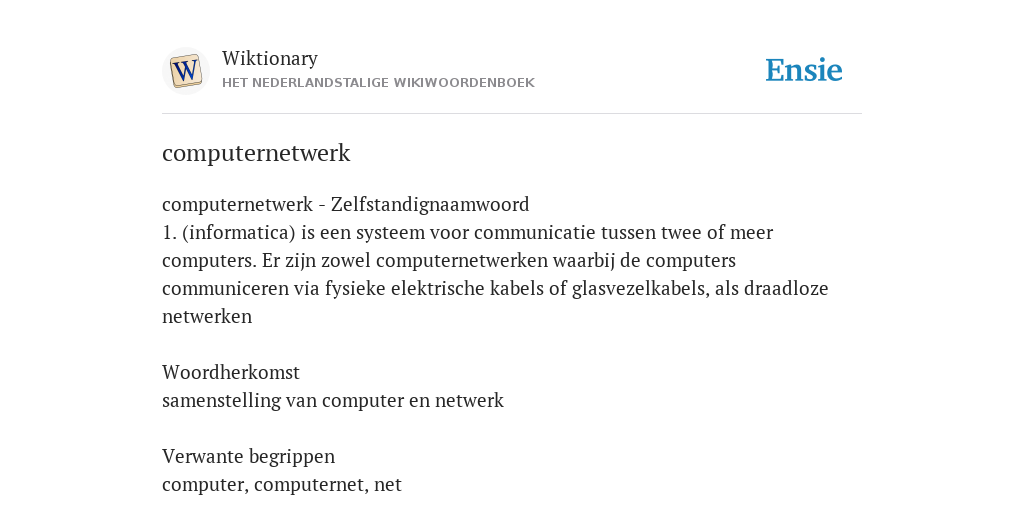Image resolution: width=1024 pixels, height=512 pixels.
Task: Click the Woordherkomst section label
Action: click(x=231, y=372)
